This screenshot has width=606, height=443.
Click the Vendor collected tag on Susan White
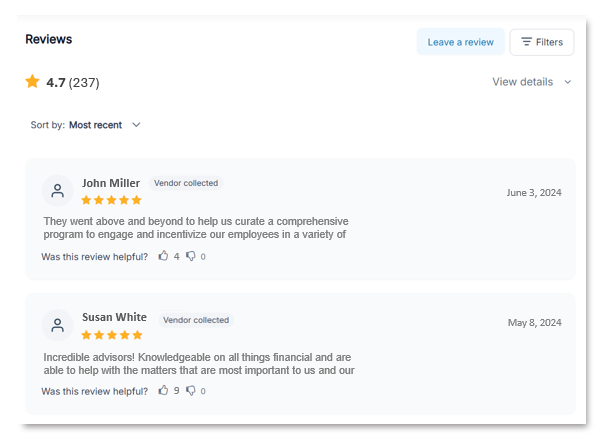click(x=196, y=320)
